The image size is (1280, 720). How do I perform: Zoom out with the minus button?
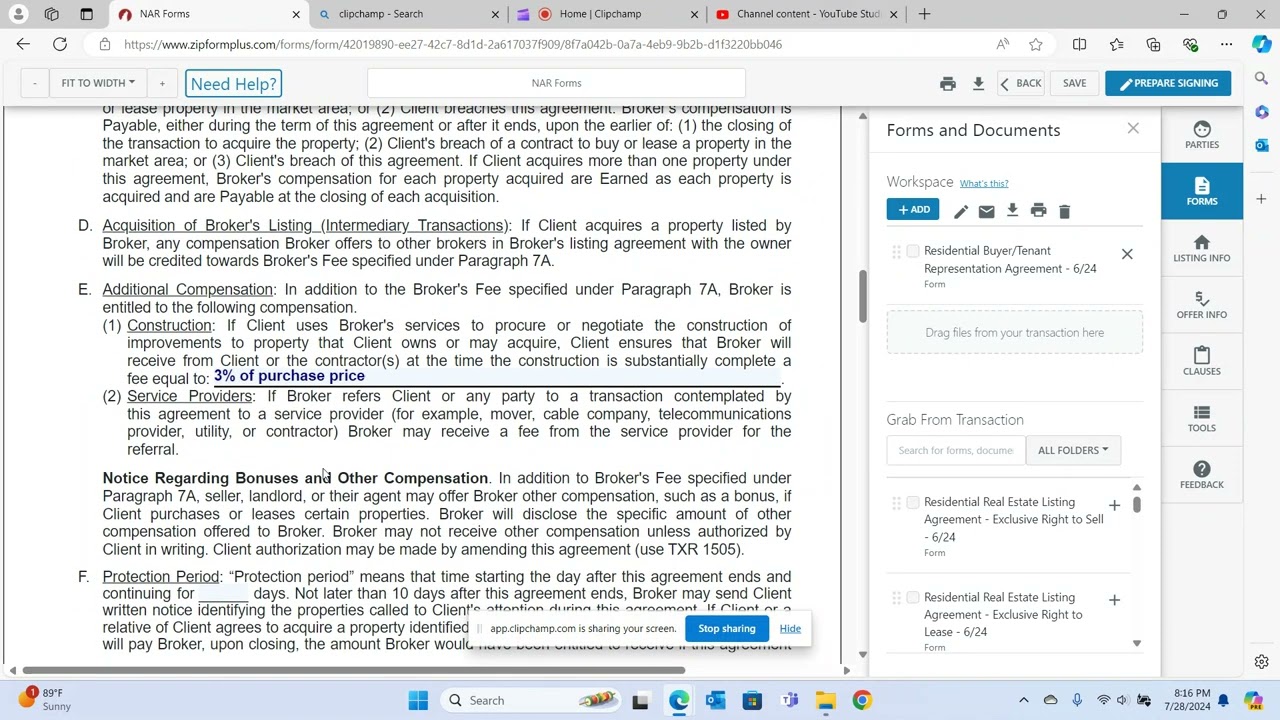coord(34,83)
